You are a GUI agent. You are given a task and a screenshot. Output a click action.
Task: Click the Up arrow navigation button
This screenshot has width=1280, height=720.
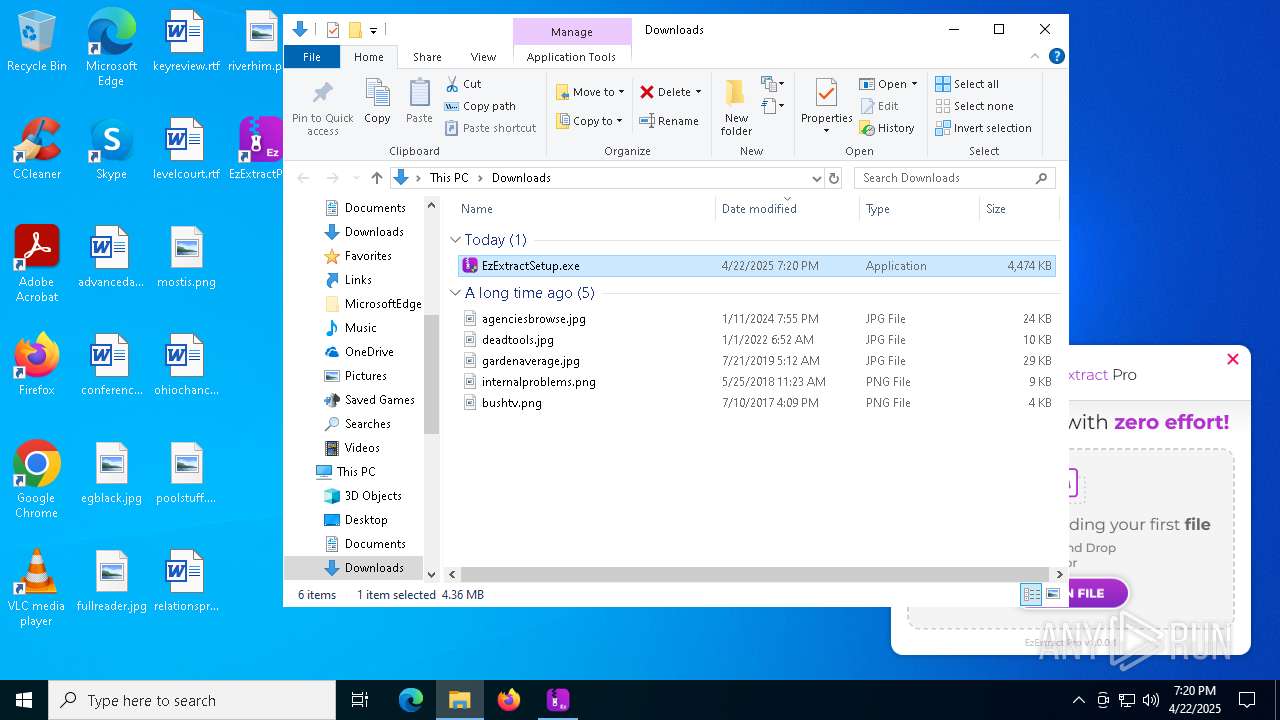pyautogui.click(x=376, y=178)
